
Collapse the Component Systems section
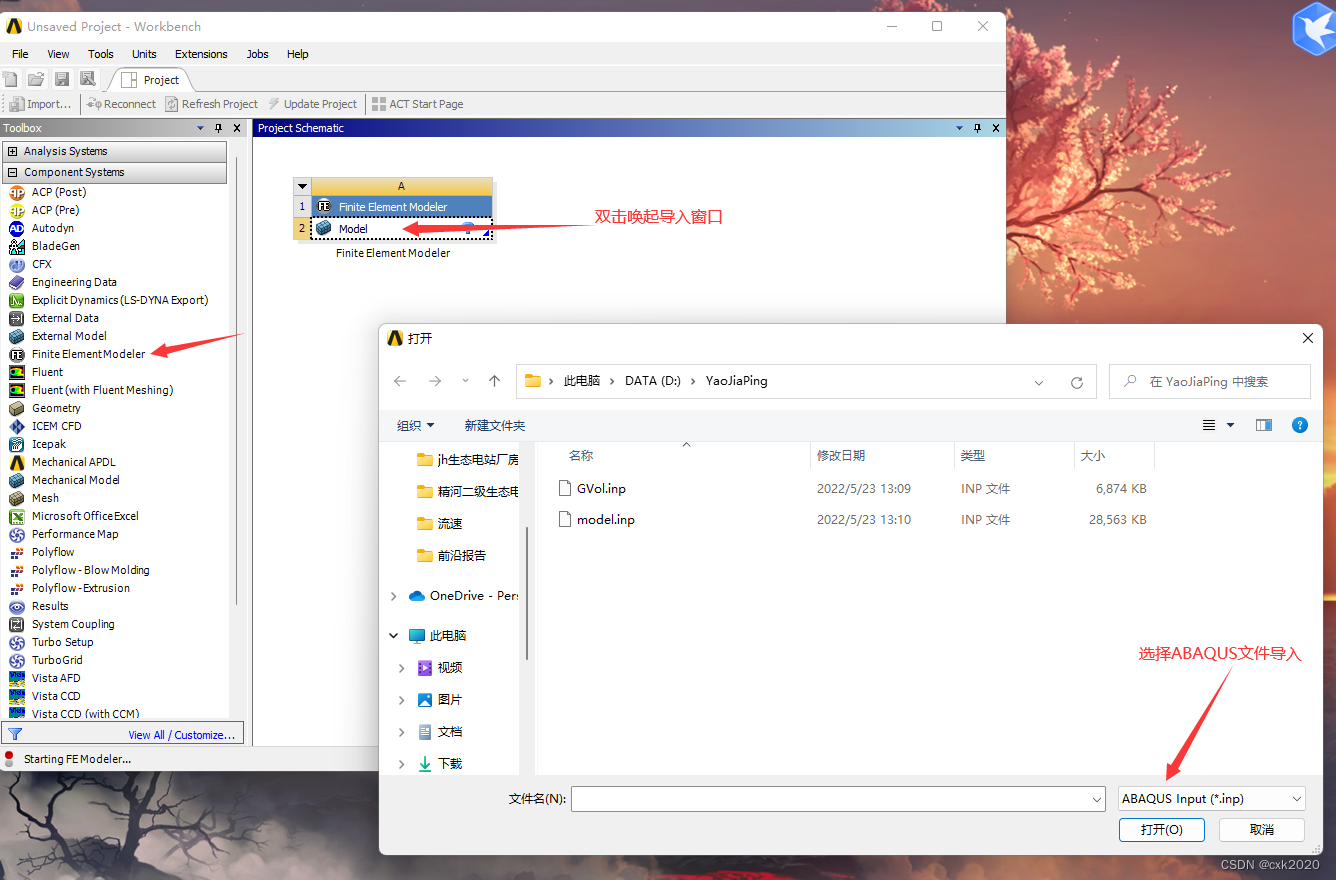click(x=13, y=172)
